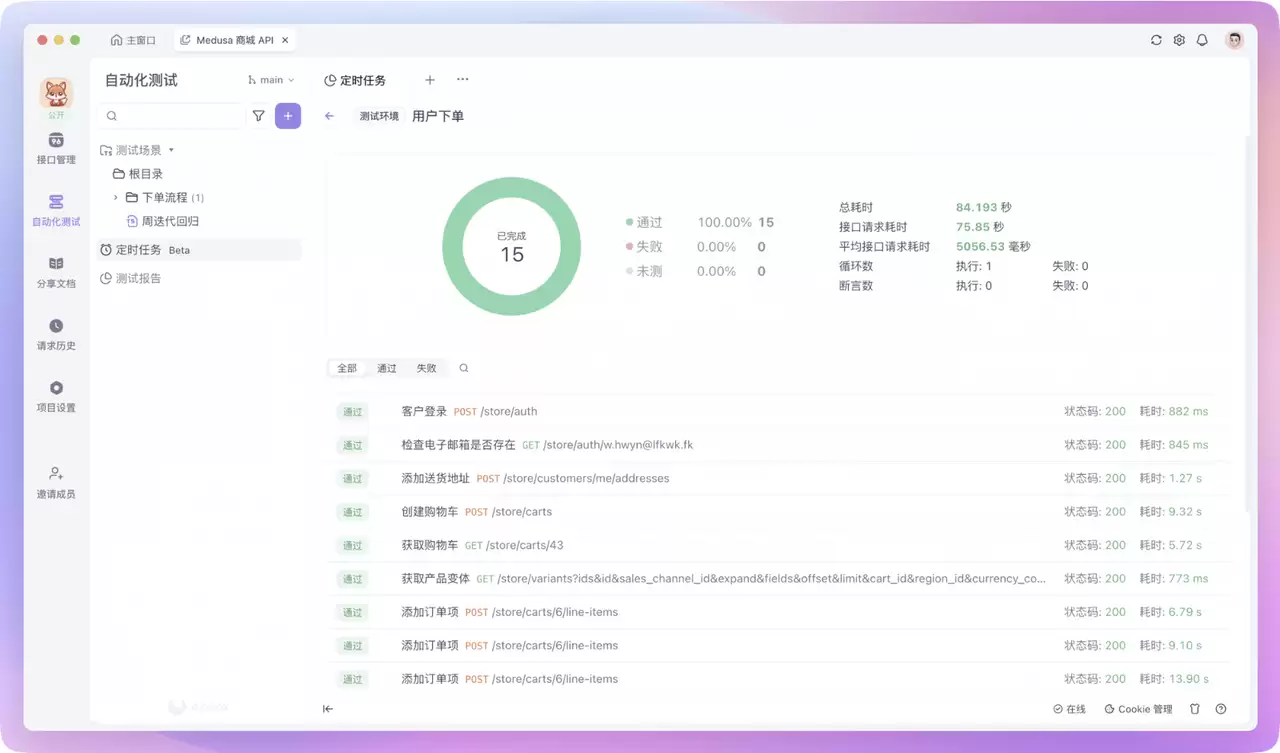Select the 下单流程 folder
This screenshot has height=753, width=1280.
[164, 198]
